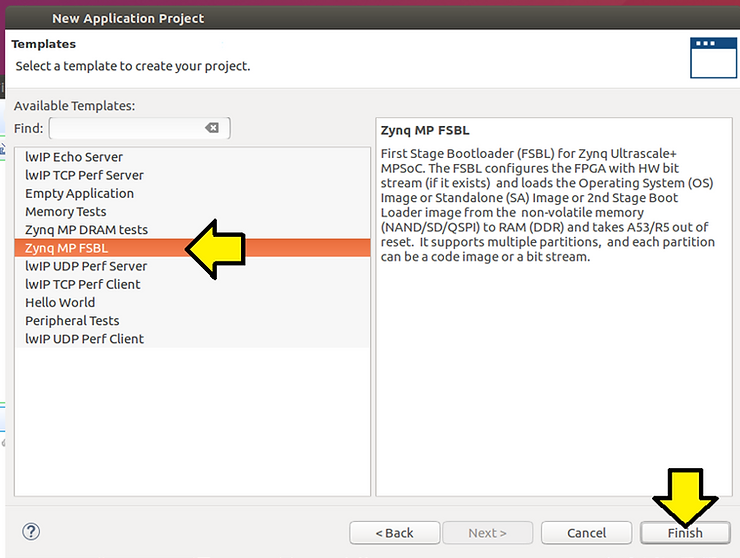Choose Memory Tests template
This screenshot has height=558, width=740.
[193, 211]
